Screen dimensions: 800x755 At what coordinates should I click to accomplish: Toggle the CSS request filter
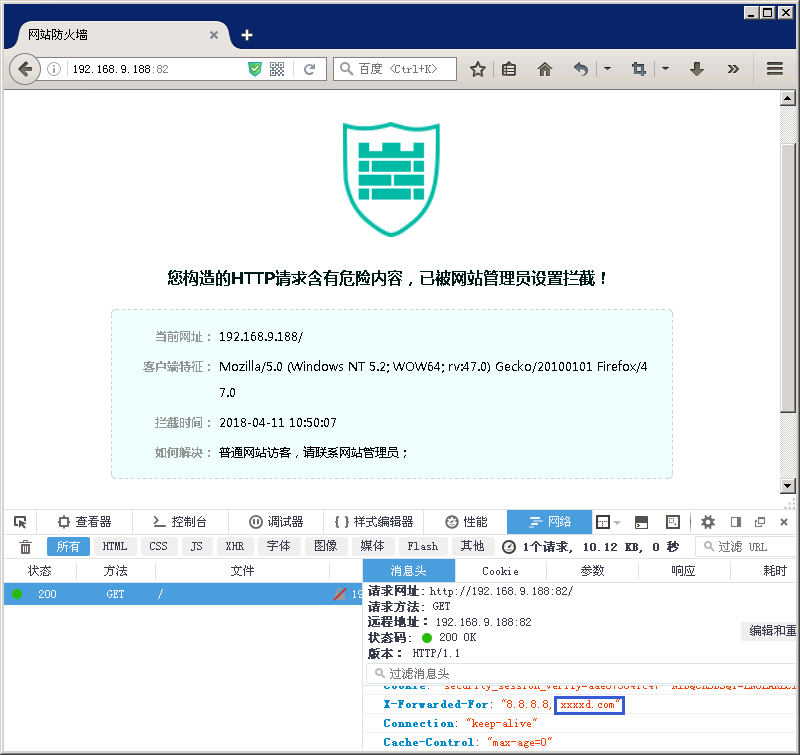tap(158, 547)
